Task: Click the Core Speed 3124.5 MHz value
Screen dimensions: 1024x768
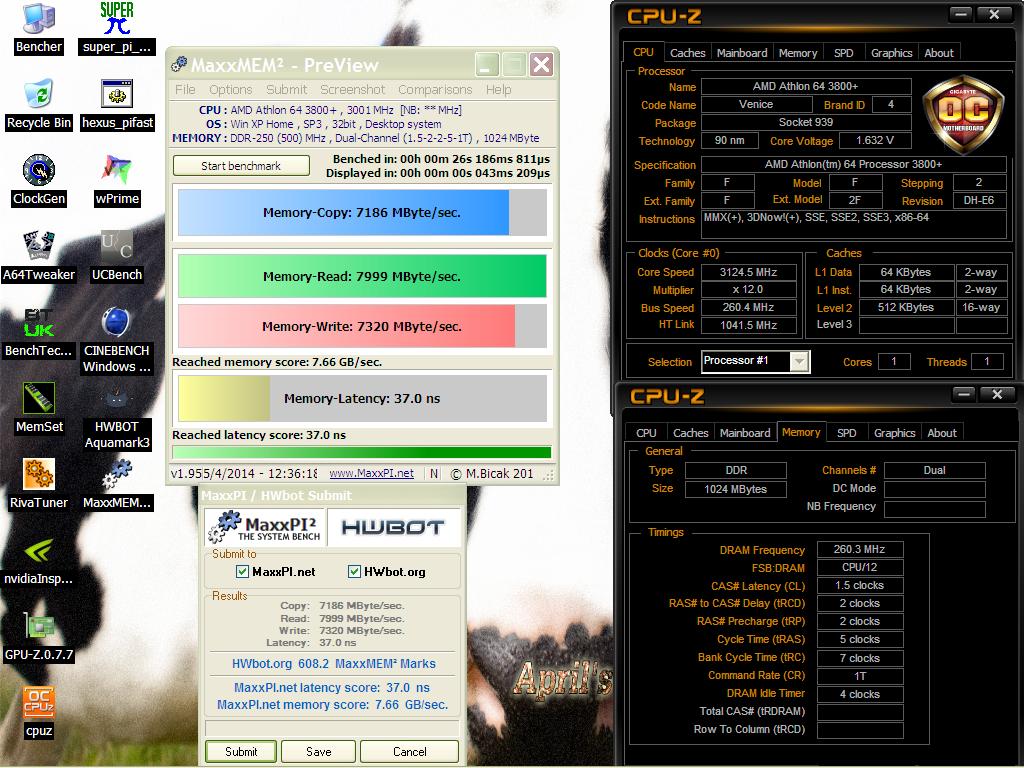Action: pos(748,272)
